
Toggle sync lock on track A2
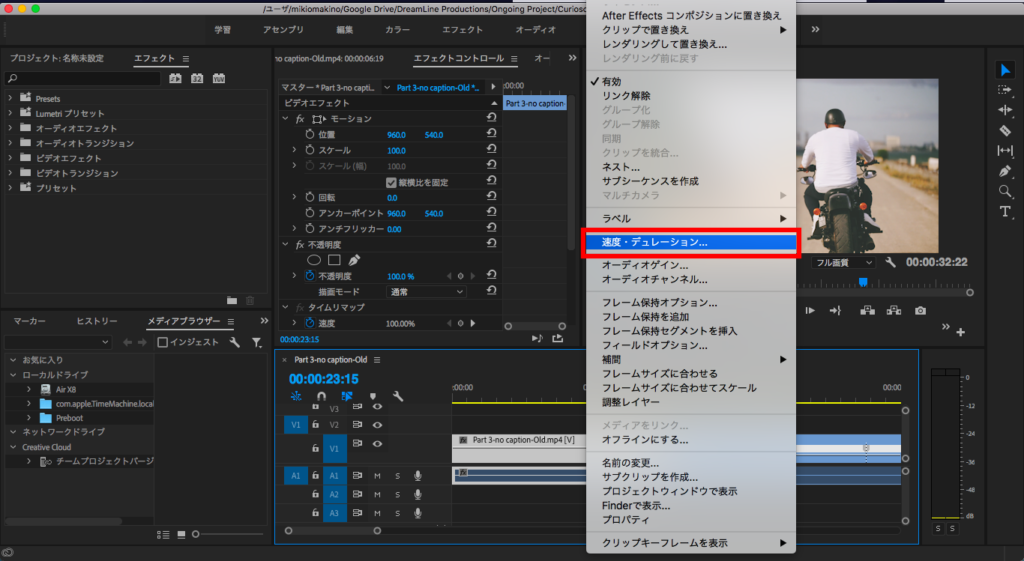357,494
